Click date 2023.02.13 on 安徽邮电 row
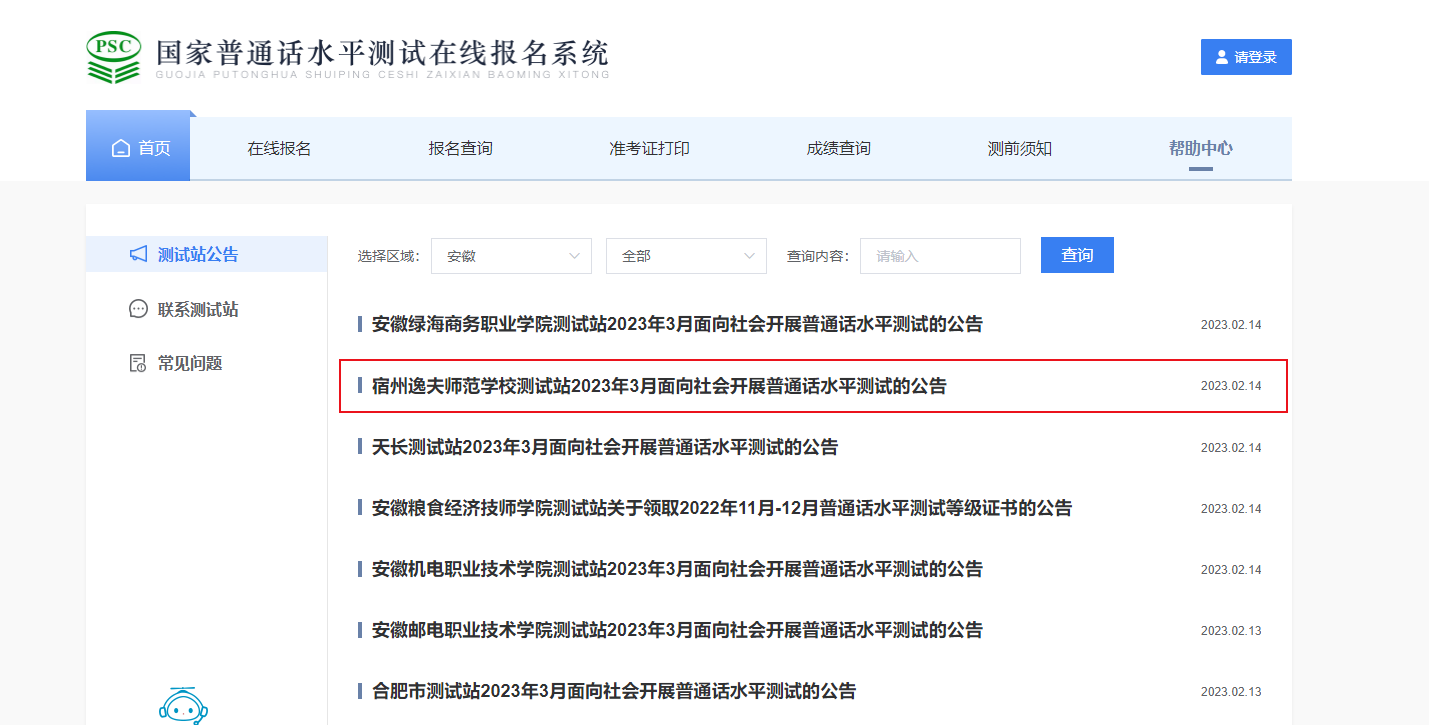 (1231, 630)
